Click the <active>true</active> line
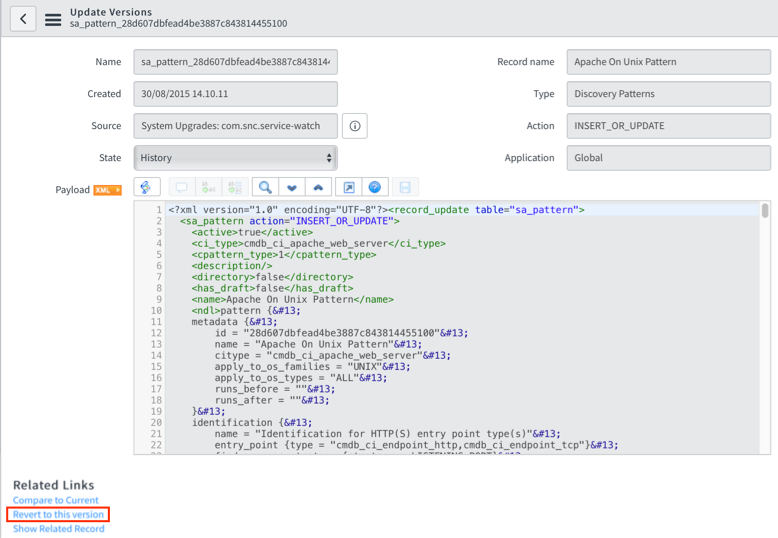Image resolution: width=778 pixels, height=538 pixels. [x=252, y=232]
